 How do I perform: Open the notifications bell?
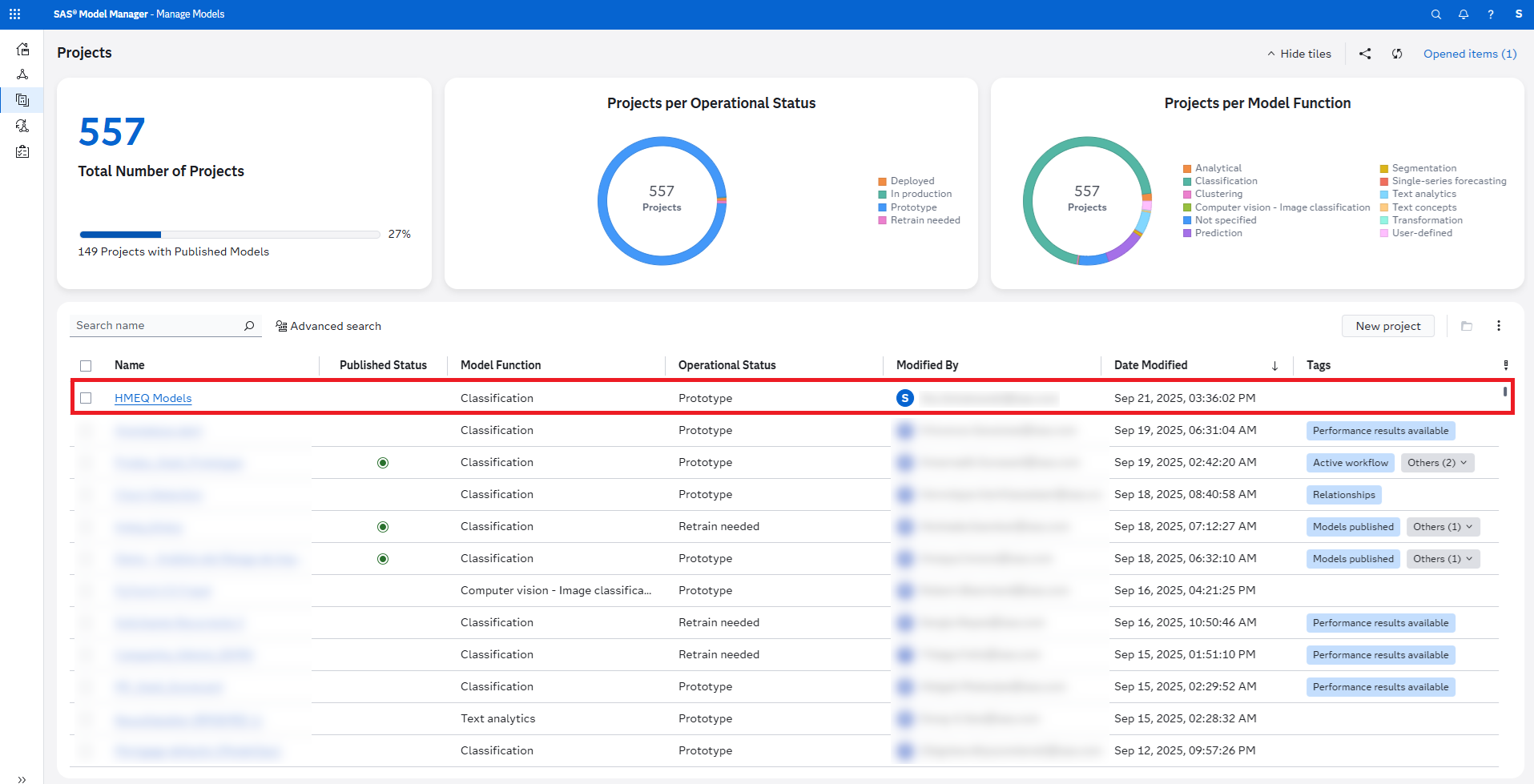click(1464, 14)
